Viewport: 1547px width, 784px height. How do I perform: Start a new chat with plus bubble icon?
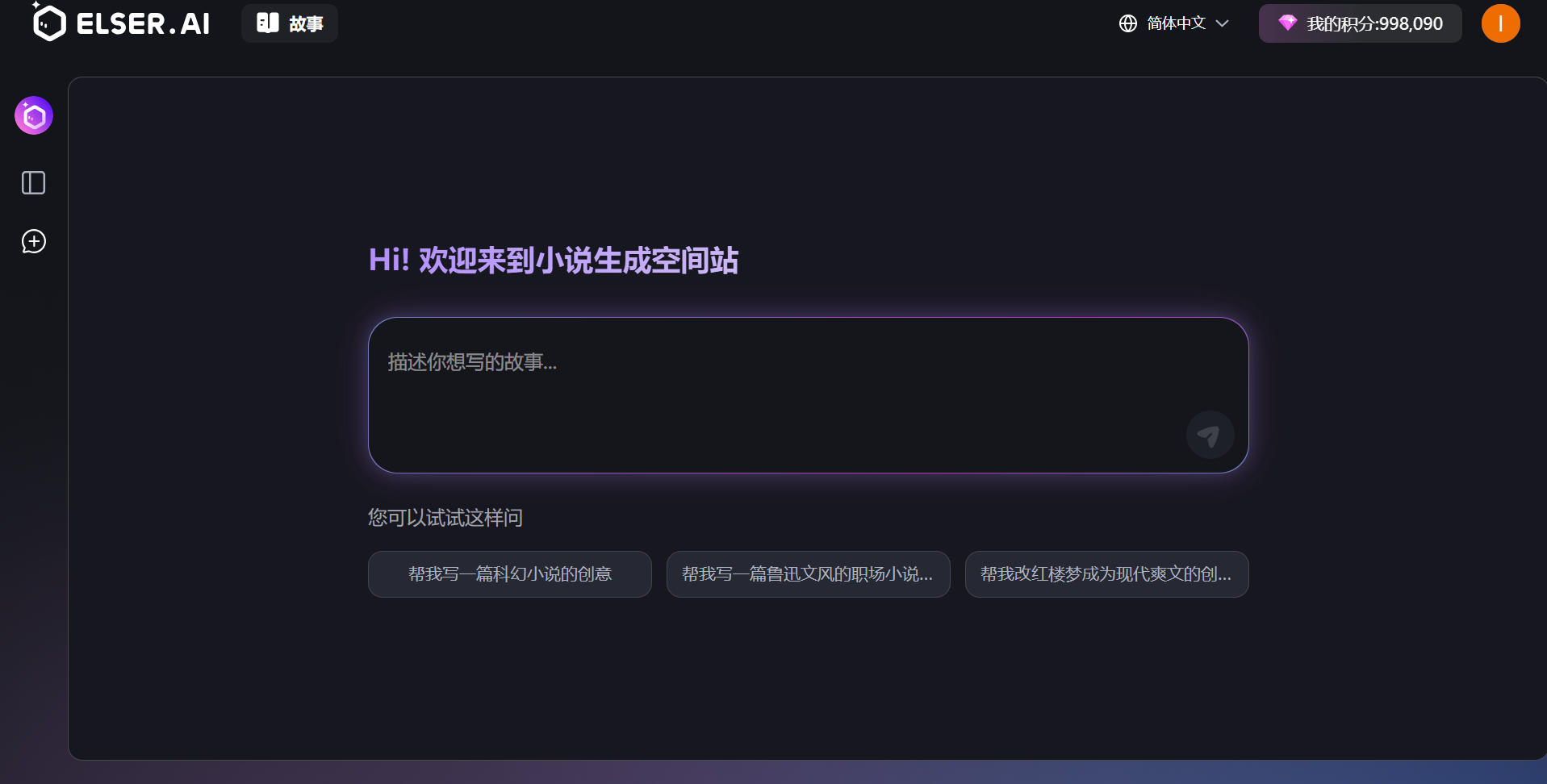tap(34, 241)
